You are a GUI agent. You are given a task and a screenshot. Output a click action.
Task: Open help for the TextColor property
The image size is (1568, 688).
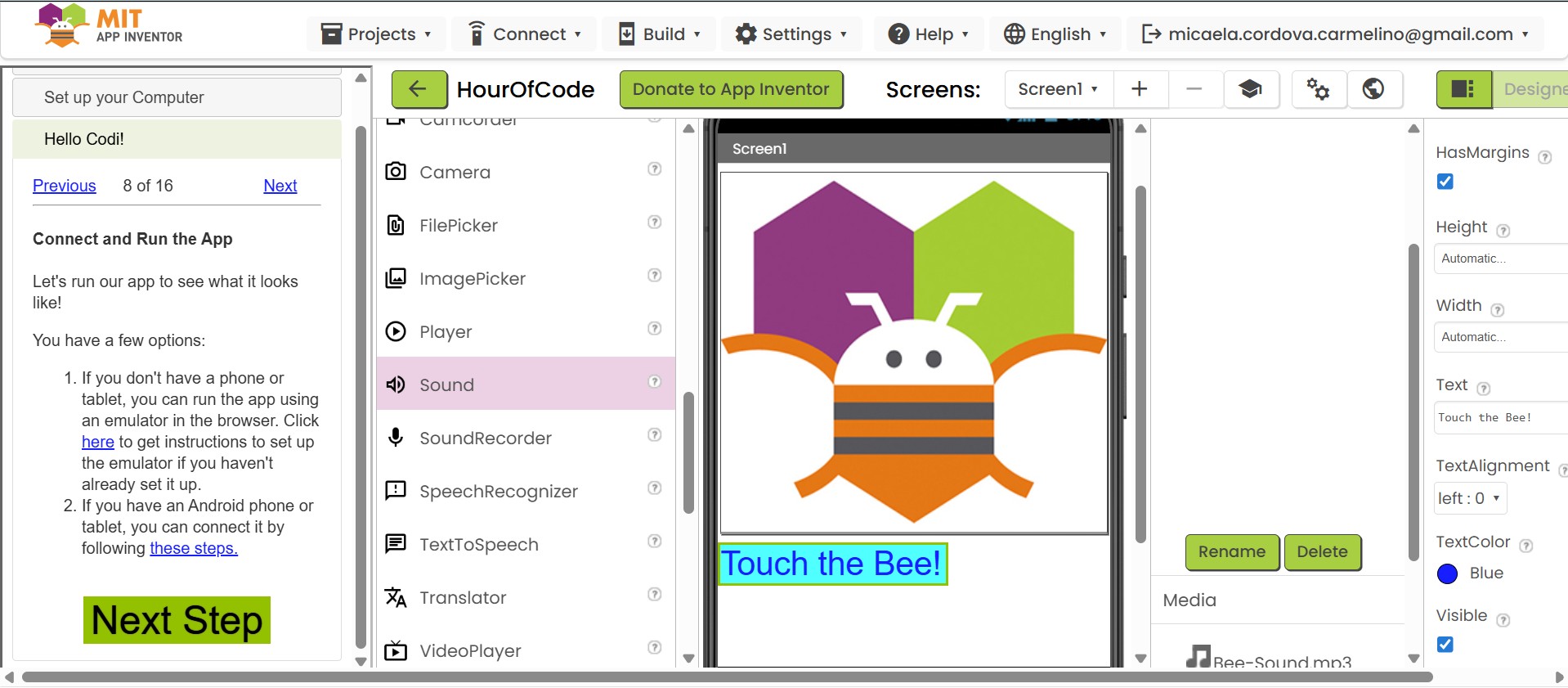[1525, 546]
